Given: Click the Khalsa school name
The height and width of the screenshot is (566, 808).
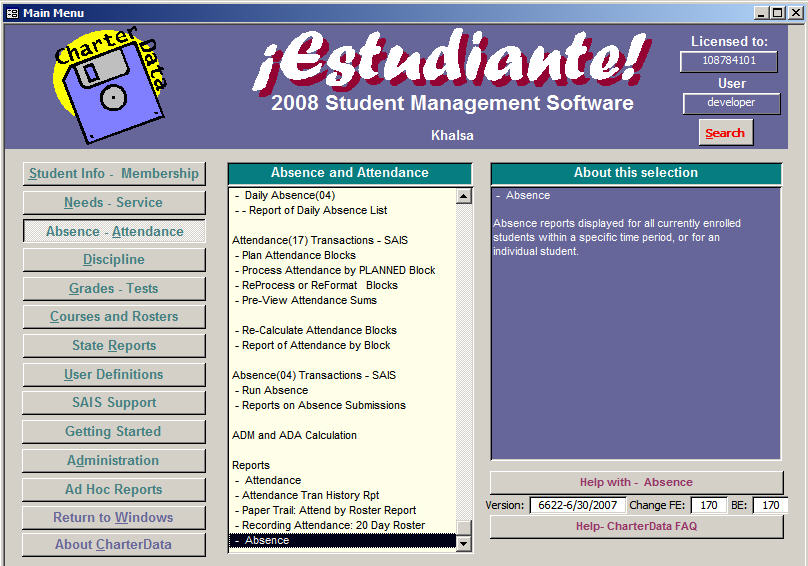Looking at the screenshot, I should (x=452, y=136).
